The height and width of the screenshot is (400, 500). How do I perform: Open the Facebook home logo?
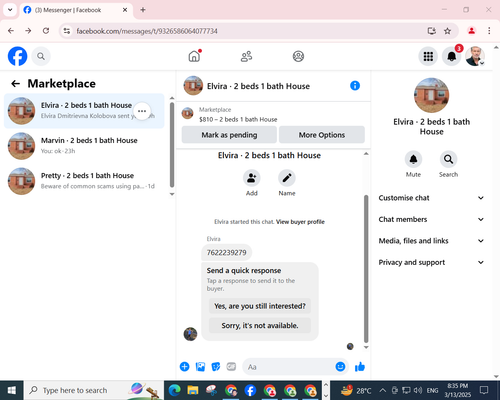pyautogui.click(x=17, y=56)
